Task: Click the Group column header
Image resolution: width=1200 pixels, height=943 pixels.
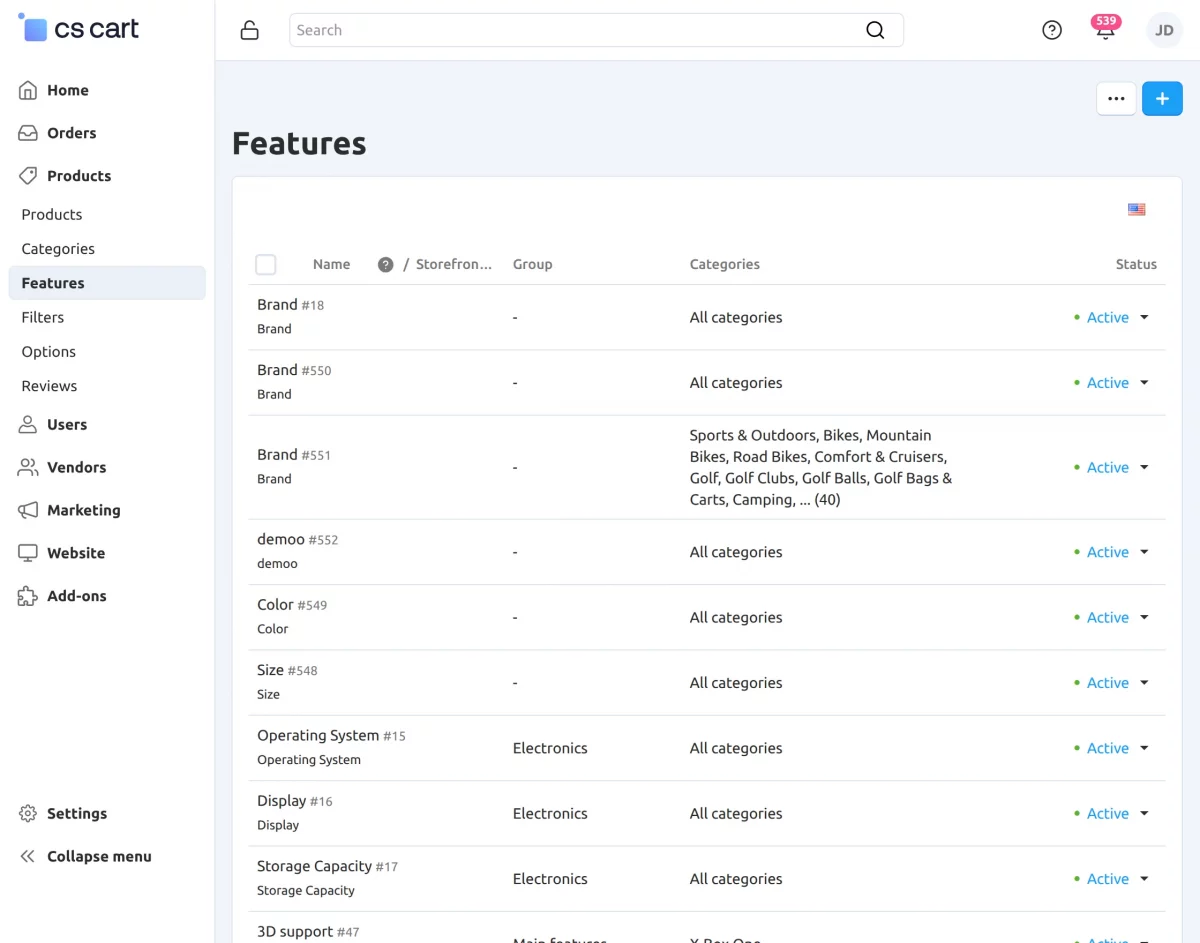Action: tap(532, 265)
